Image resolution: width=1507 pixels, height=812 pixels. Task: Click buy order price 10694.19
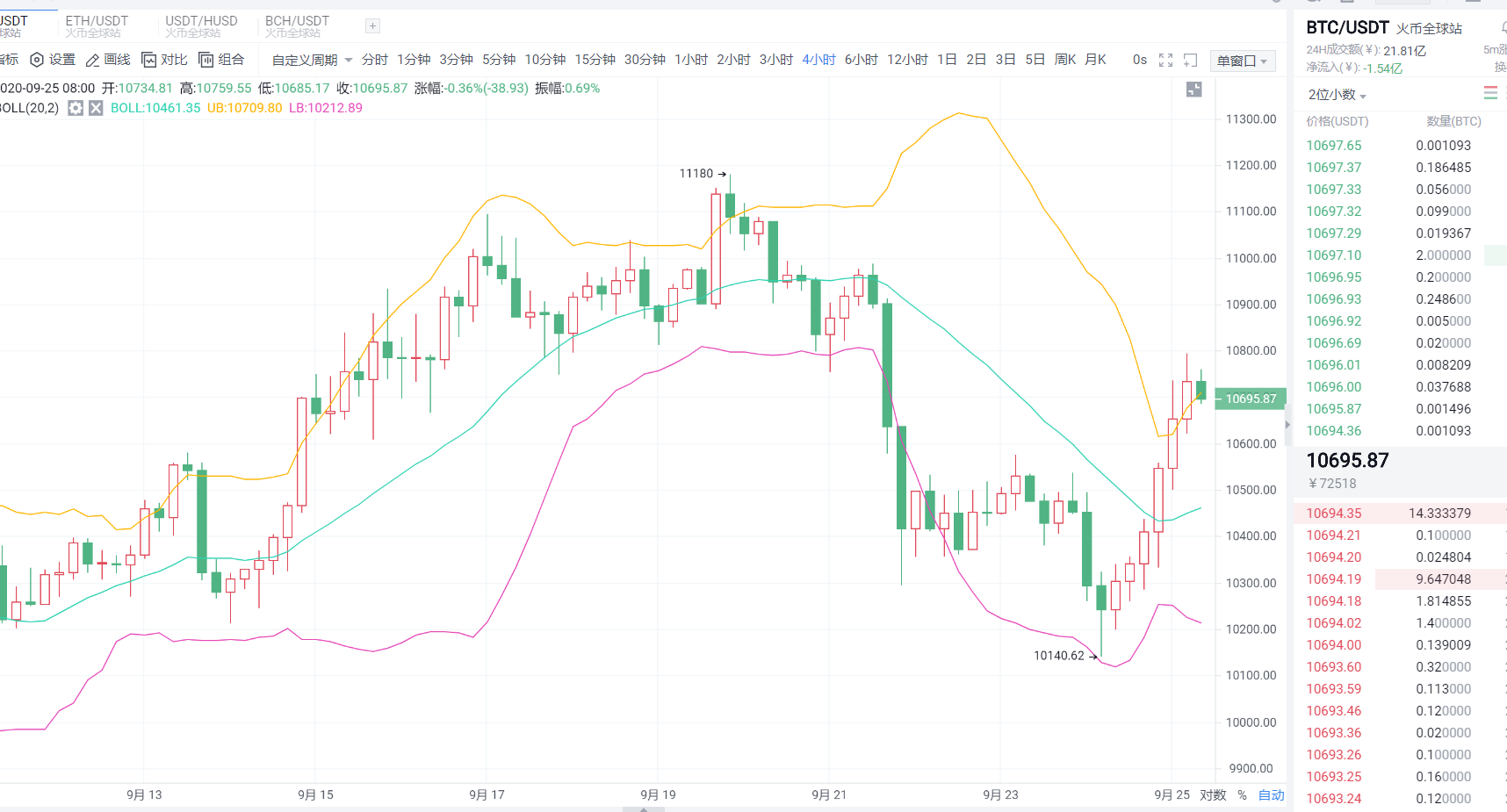(x=1333, y=579)
